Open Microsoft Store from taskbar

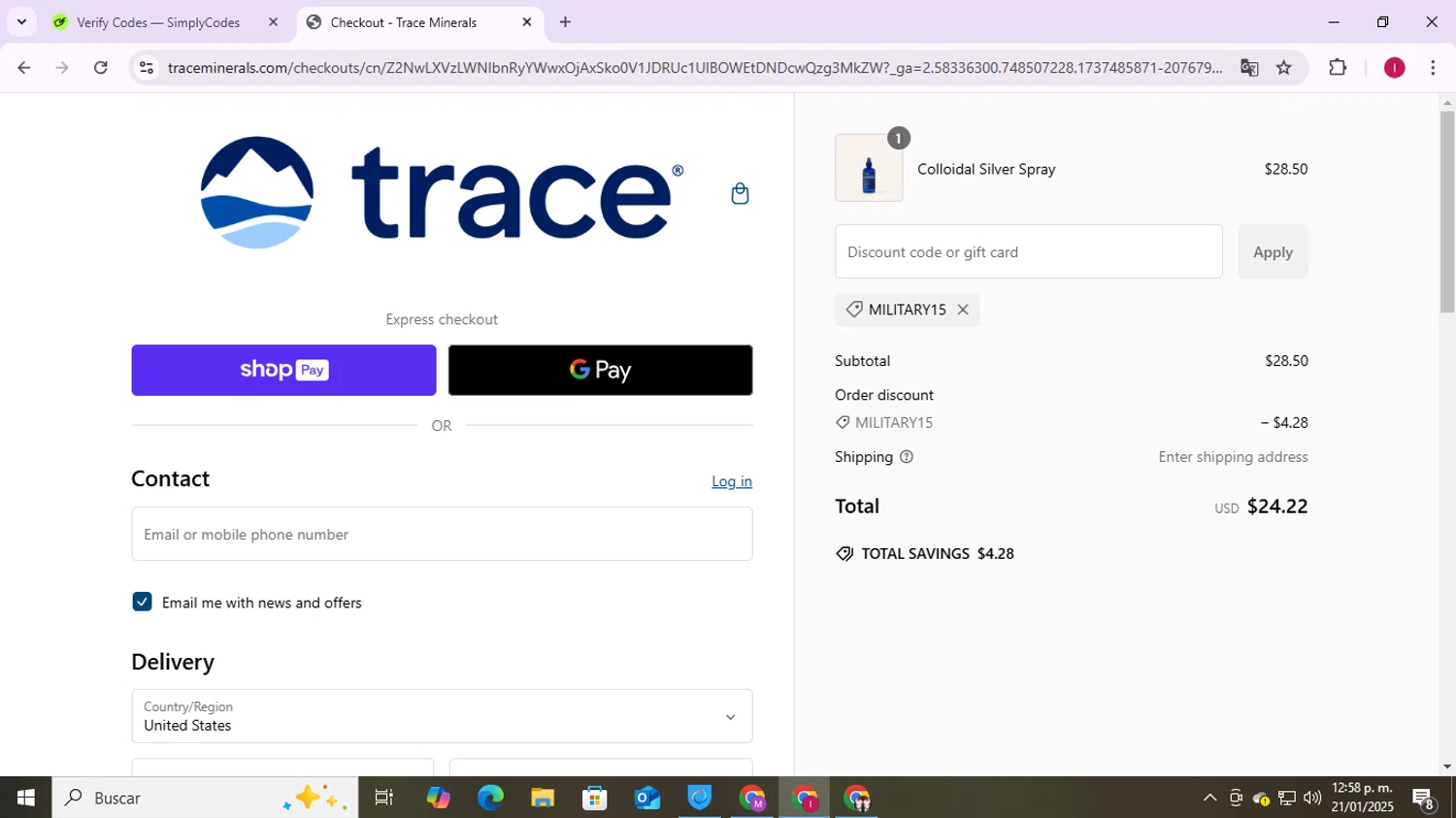(x=595, y=798)
